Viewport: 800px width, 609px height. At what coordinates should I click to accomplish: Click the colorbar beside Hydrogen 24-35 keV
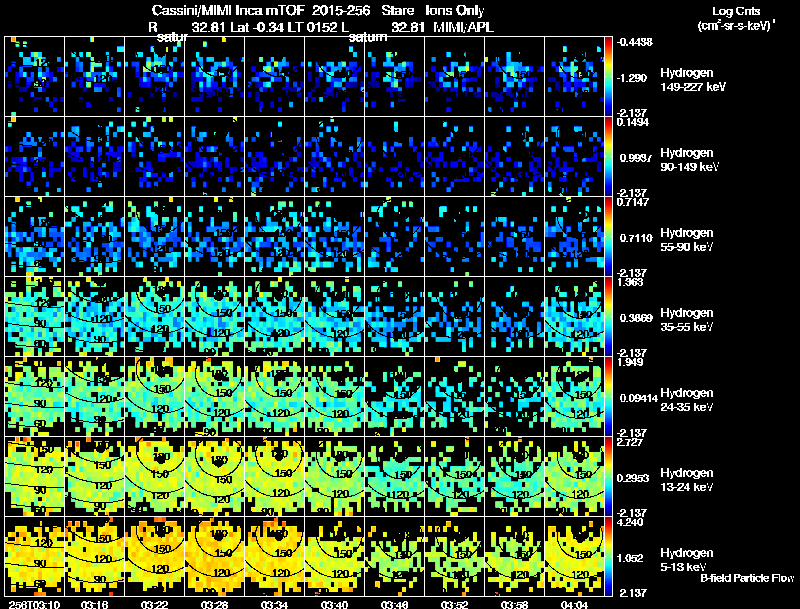608,396
